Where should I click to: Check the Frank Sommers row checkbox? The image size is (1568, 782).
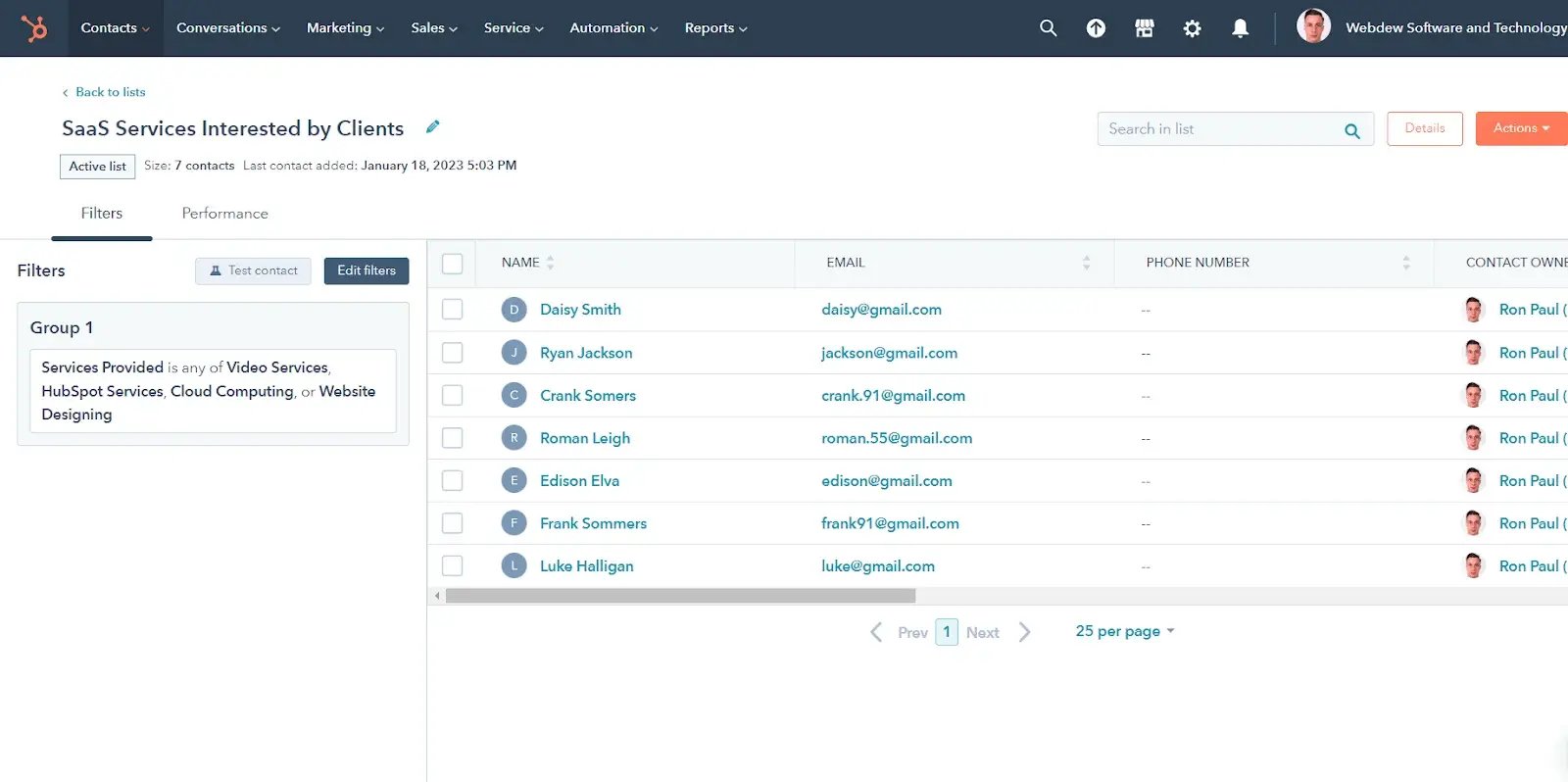coord(452,523)
